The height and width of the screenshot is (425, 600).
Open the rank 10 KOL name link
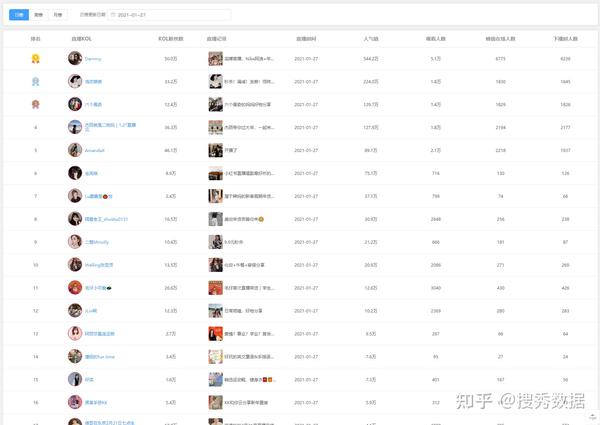99,265
